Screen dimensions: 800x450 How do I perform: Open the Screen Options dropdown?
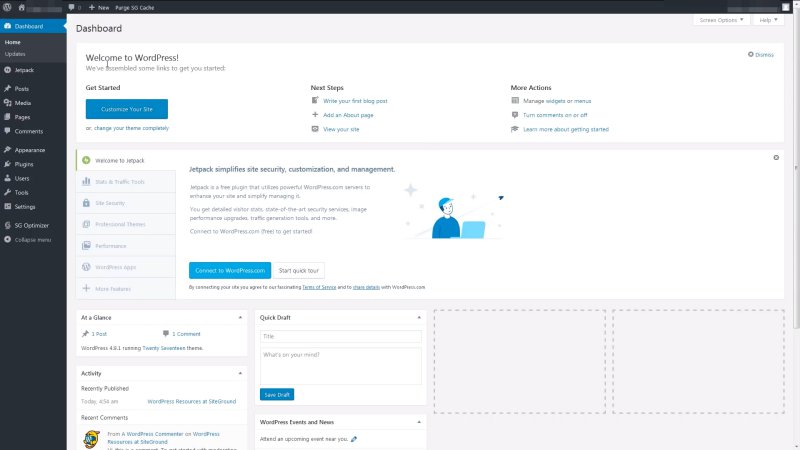[721, 20]
